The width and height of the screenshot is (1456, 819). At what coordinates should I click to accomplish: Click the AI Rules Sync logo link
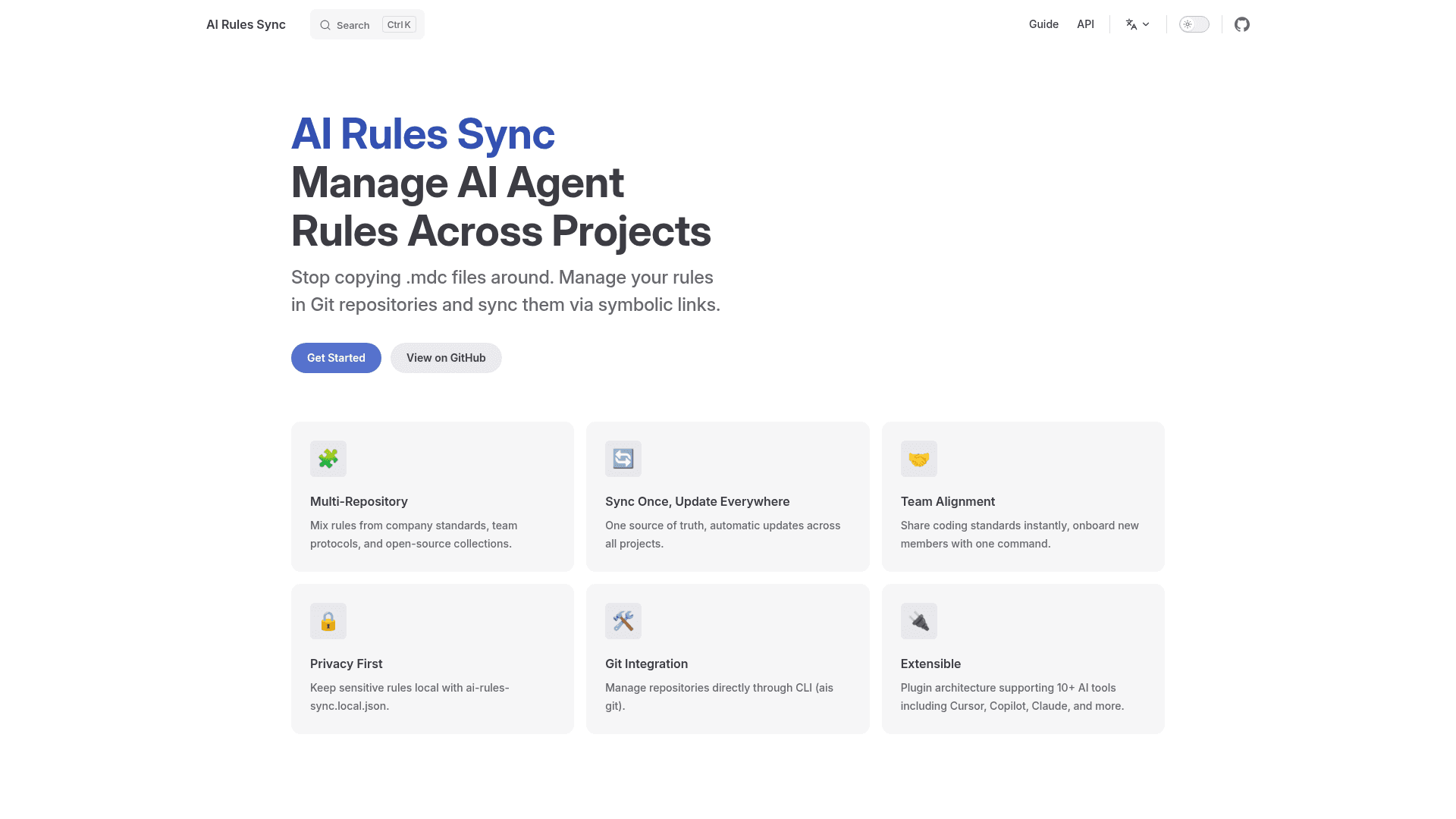click(246, 24)
